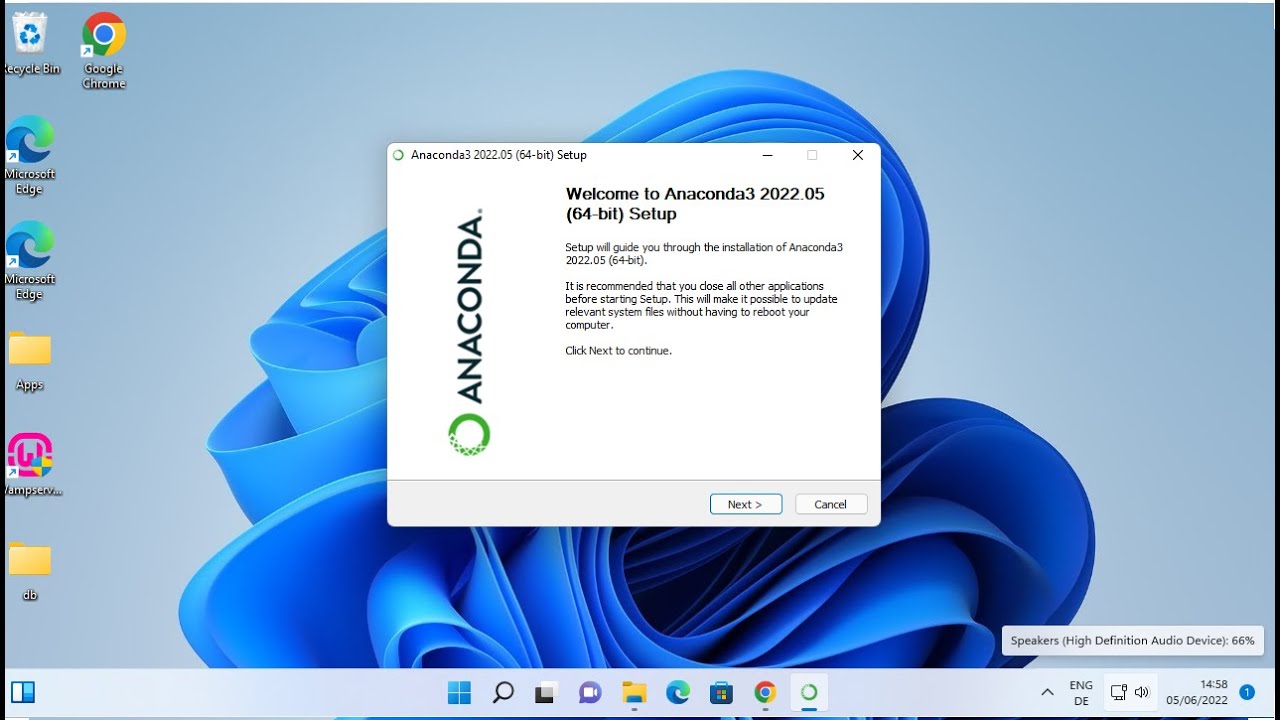Screen dimensions: 1280x720
Task: Click Next to continue Anaconda setup
Action: (x=746, y=504)
